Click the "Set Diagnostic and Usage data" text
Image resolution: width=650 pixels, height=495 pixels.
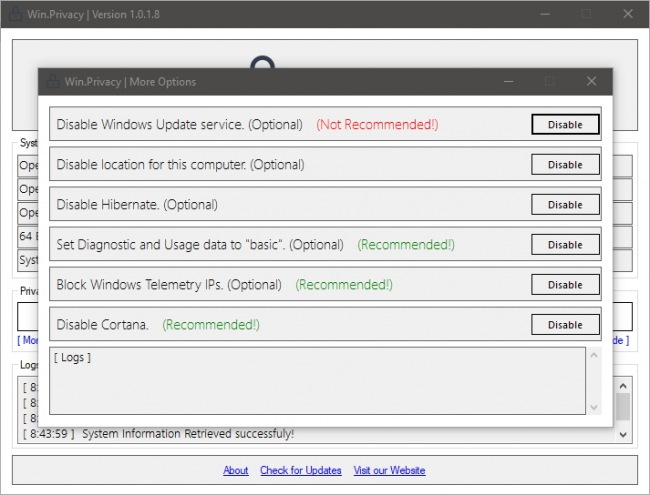point(149,245)
